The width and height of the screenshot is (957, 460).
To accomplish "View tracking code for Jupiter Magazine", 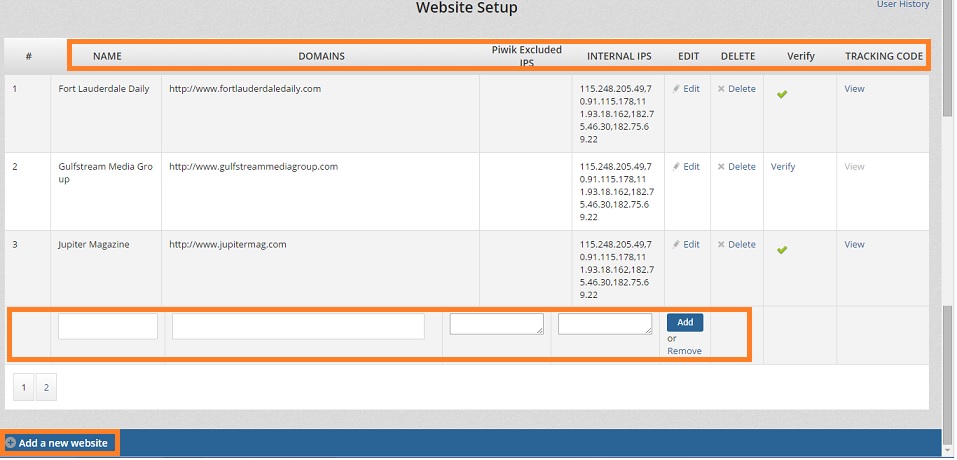I will coord(854,245).
